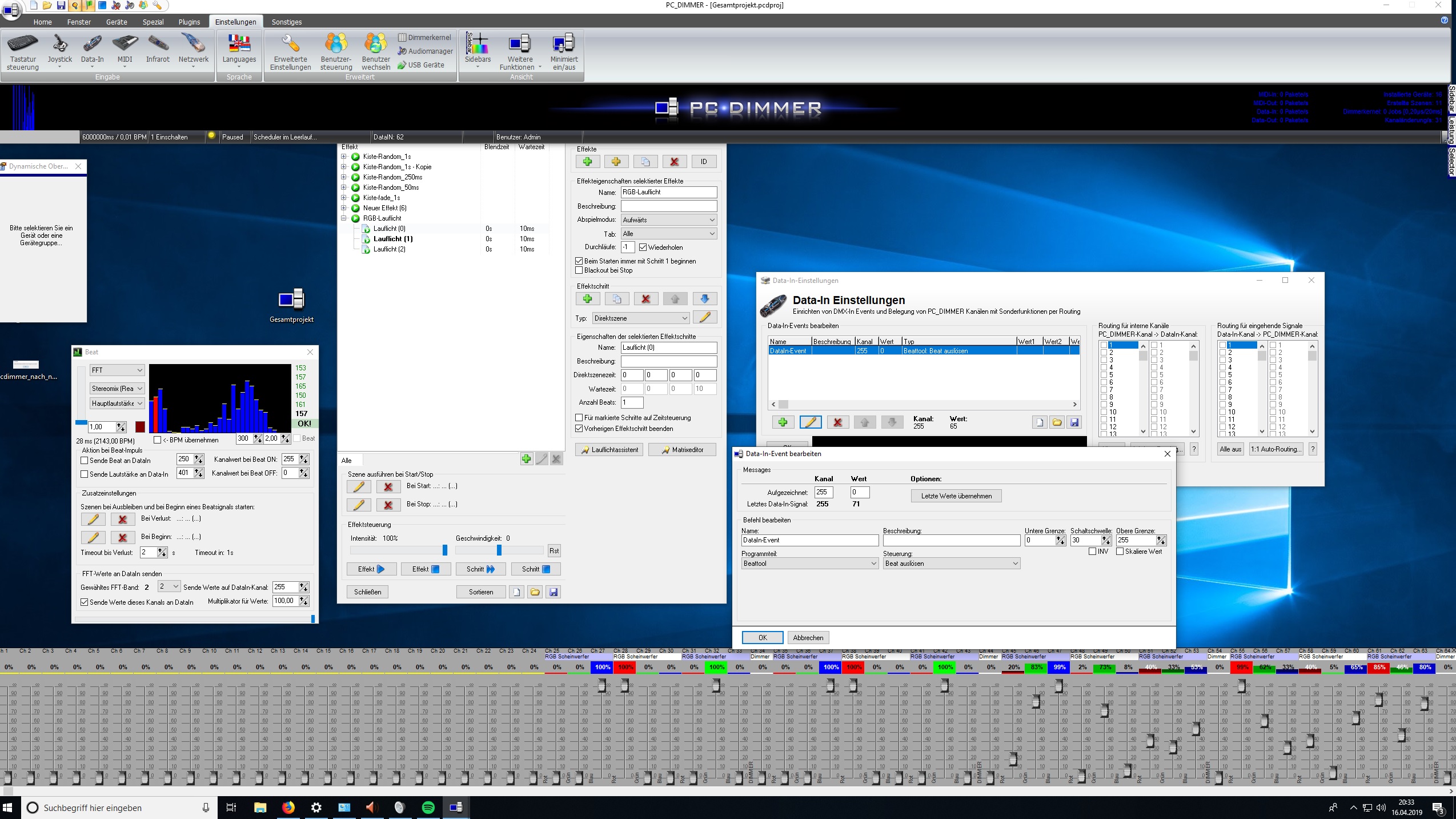Toggle the Skaliere Wert checkbox
The image size is (1456, 819).
click(1120, 552)
